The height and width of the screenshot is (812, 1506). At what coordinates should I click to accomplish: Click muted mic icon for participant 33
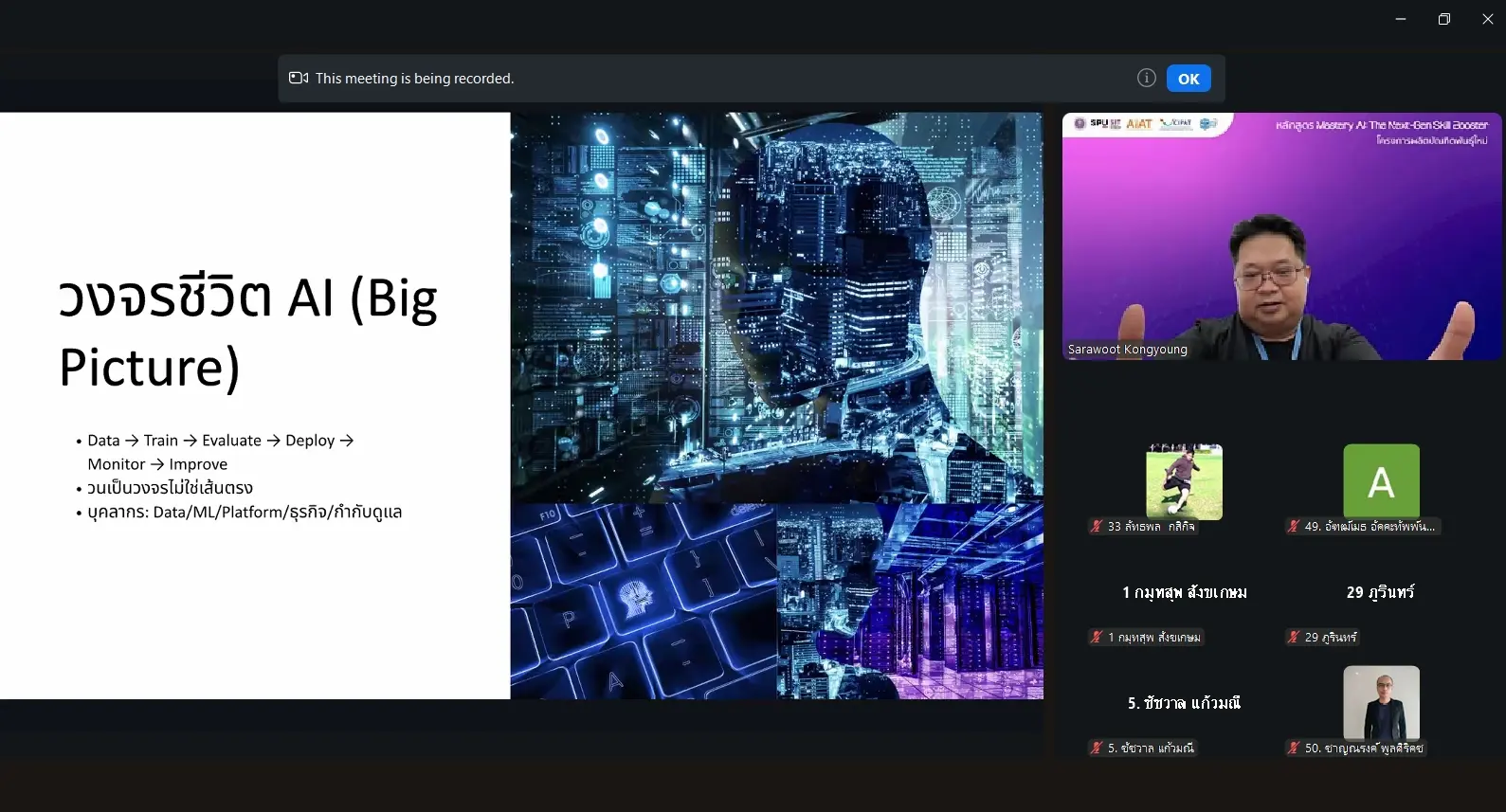click(1097, 527)
